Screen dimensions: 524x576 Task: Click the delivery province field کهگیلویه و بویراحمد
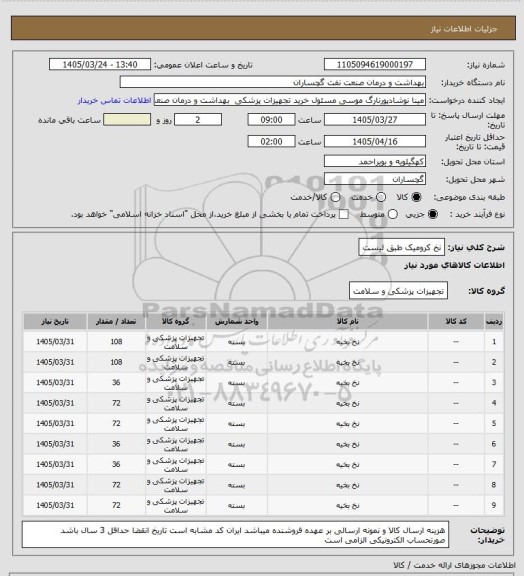[375, 161]
